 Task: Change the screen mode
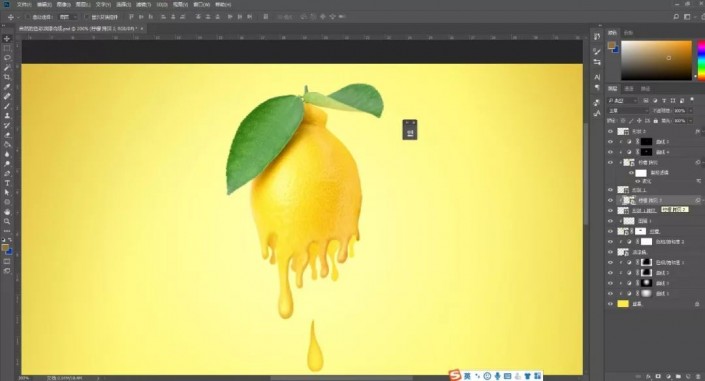pyautogui.click(x=7, y=271)
